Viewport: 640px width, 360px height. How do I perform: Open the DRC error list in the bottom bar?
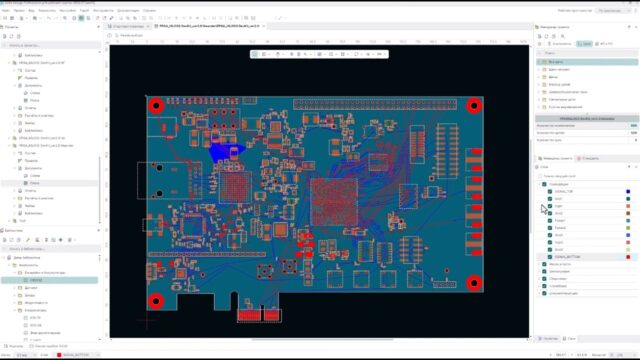pos(49,346)
